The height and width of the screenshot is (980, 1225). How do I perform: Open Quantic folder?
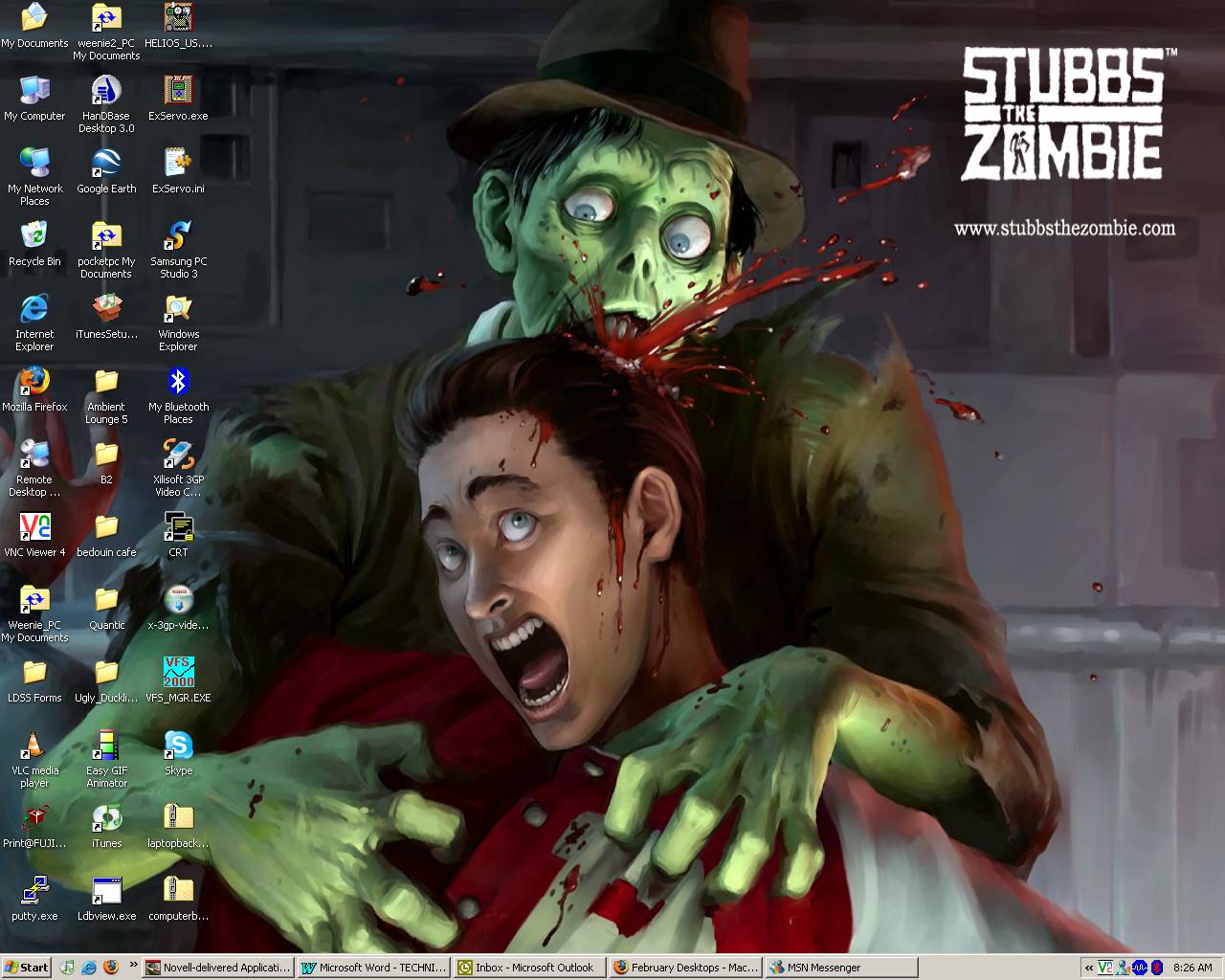click(106, 608)
